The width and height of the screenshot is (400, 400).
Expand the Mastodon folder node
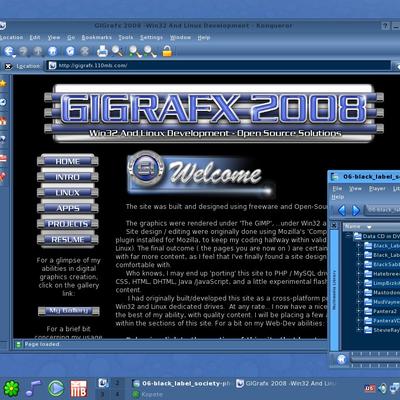[359, 292]
